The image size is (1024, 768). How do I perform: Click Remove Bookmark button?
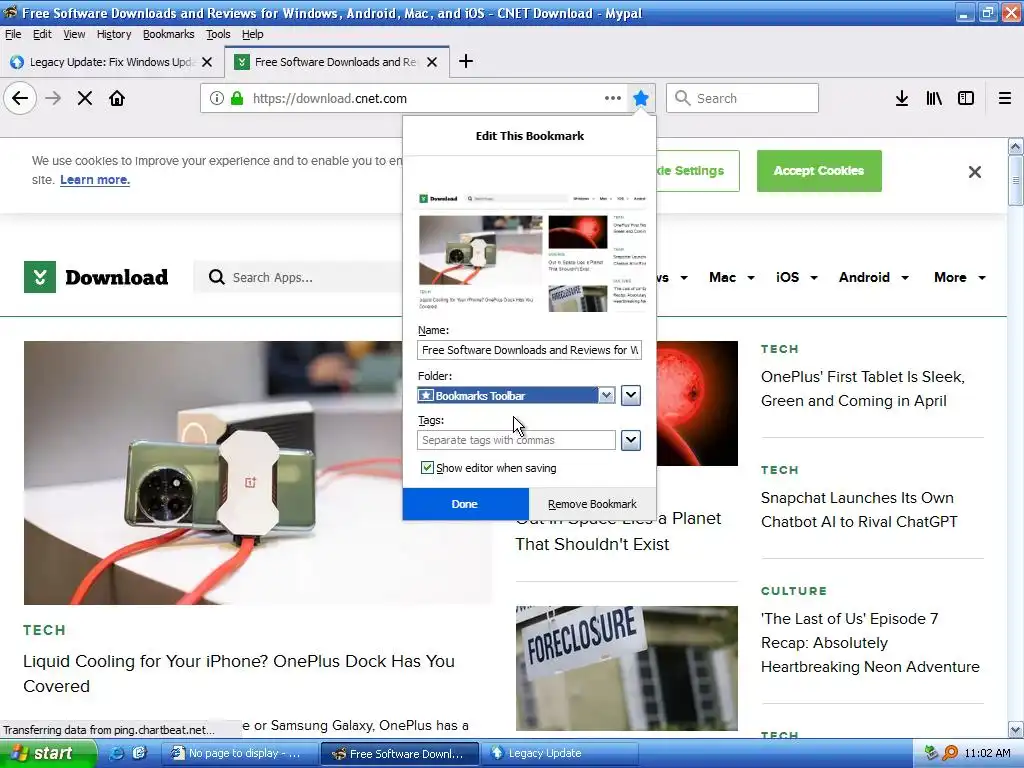592,504
